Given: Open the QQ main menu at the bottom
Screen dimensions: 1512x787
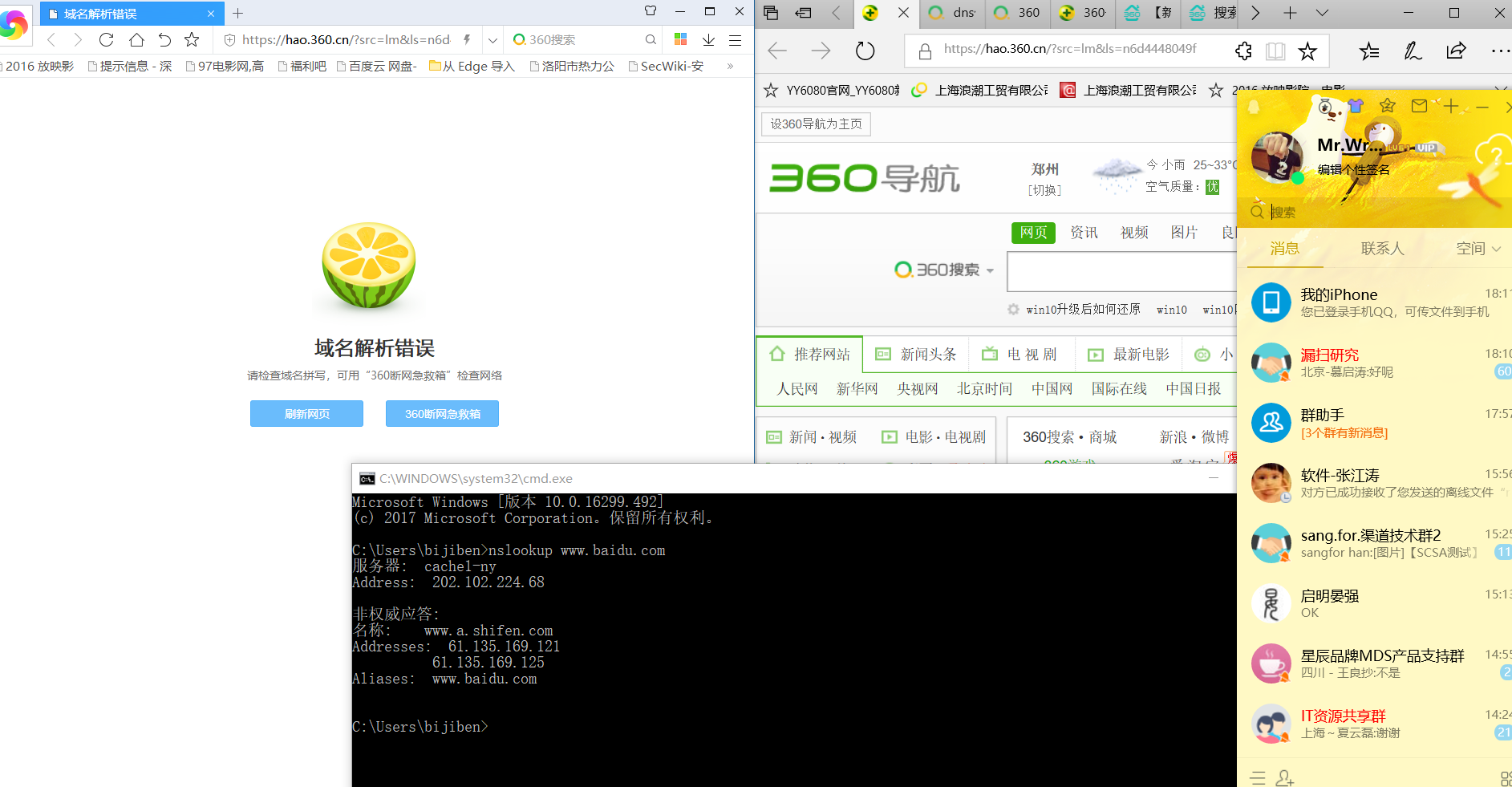Looking at the screenshot, I should 1258,777.
